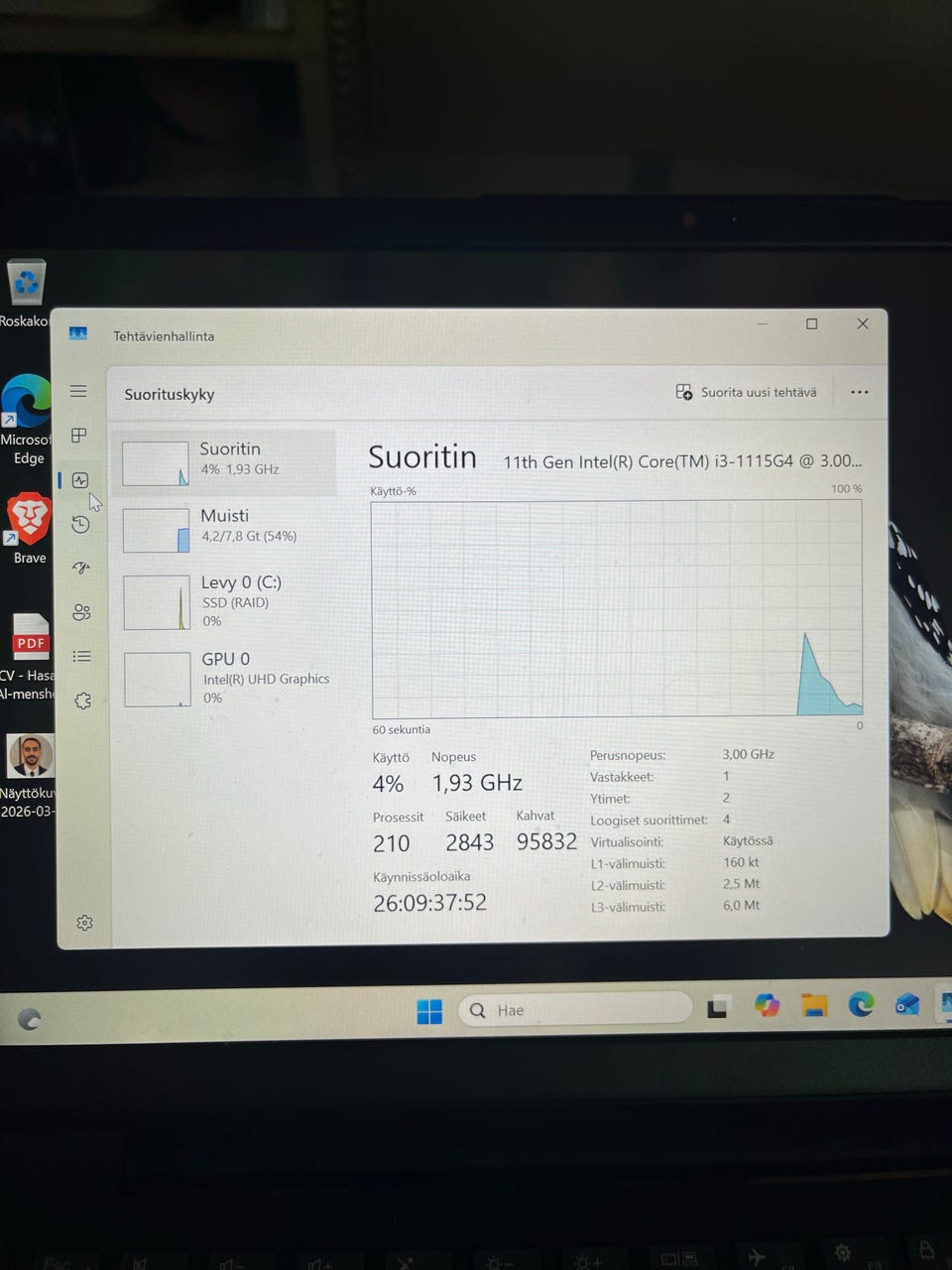This screenshot has height=1270, width=952.
Task: Open the App history clock icon
Action: pyautogui.click(x=81, y=524)
